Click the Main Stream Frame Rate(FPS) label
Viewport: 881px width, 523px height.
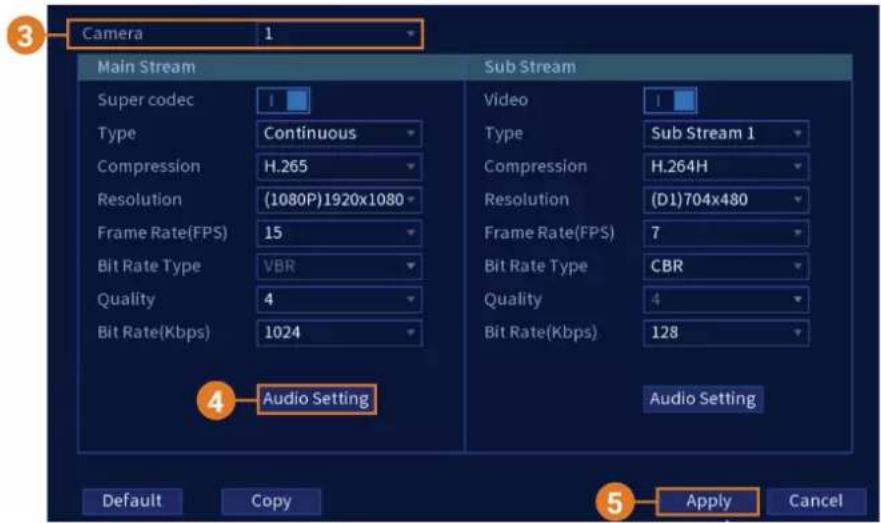[x=162, y=233]
